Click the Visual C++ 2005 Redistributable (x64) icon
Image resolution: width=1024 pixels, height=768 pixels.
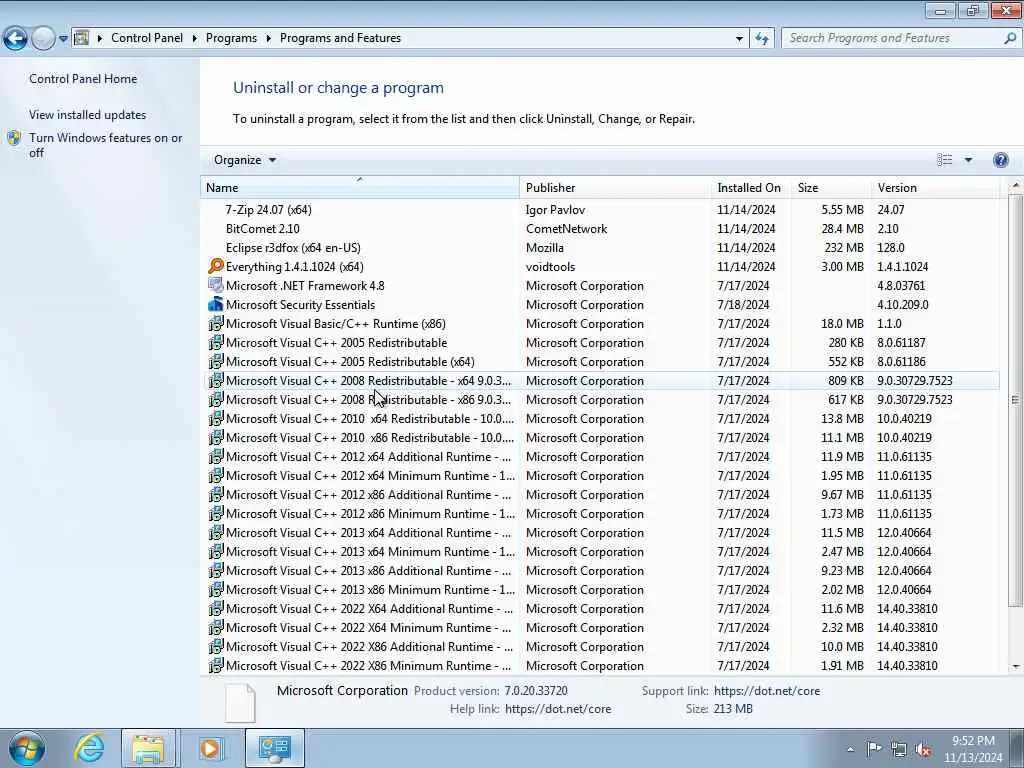tap(216, 361)
